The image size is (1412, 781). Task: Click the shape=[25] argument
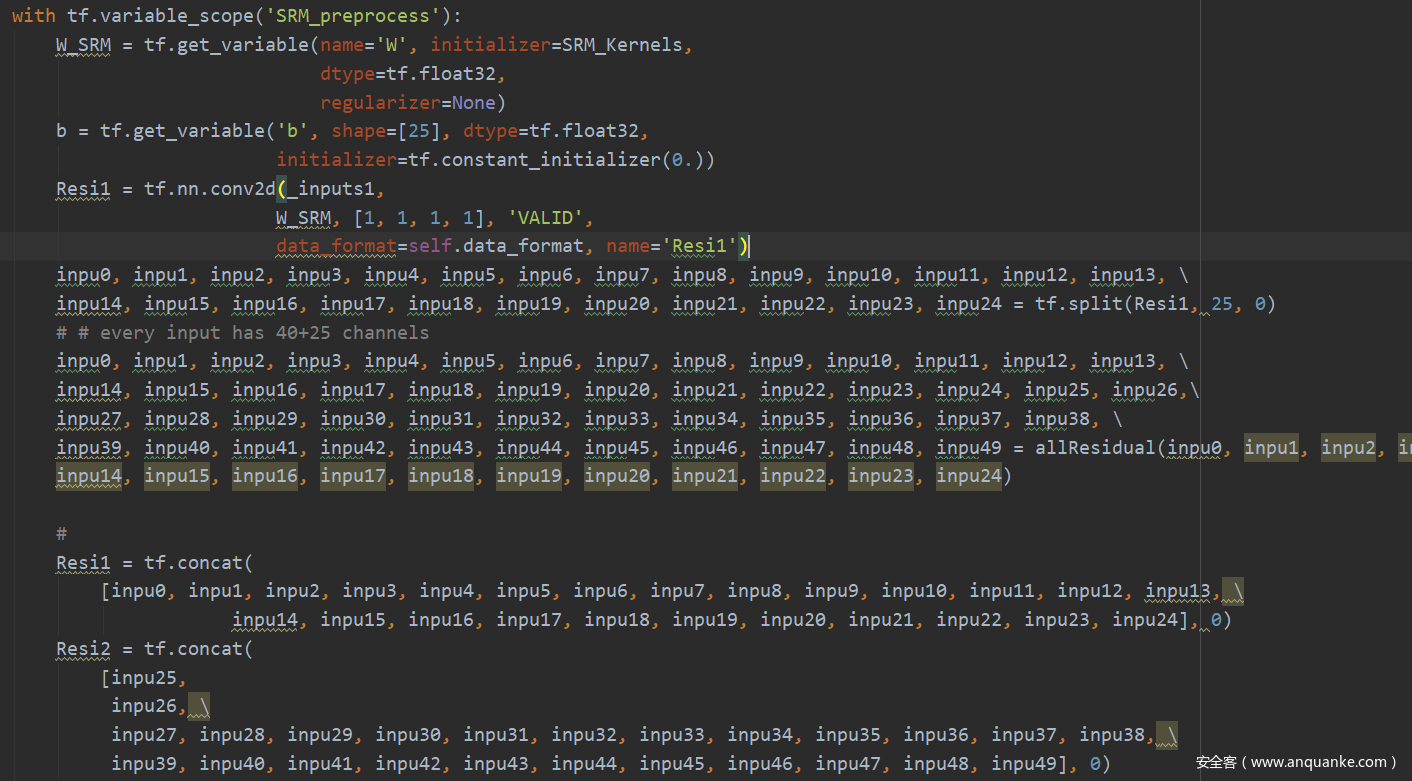(386, 131)
